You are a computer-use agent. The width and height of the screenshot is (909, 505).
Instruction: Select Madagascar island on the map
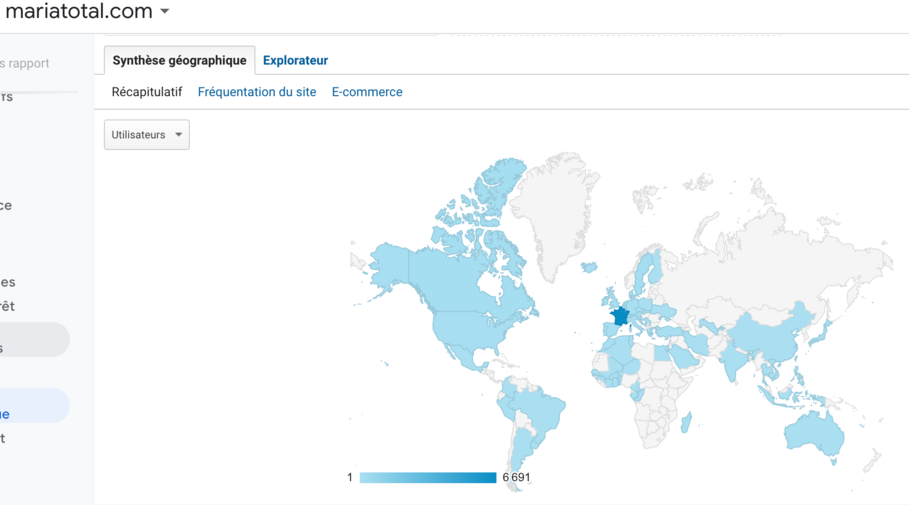pos(686,423)
